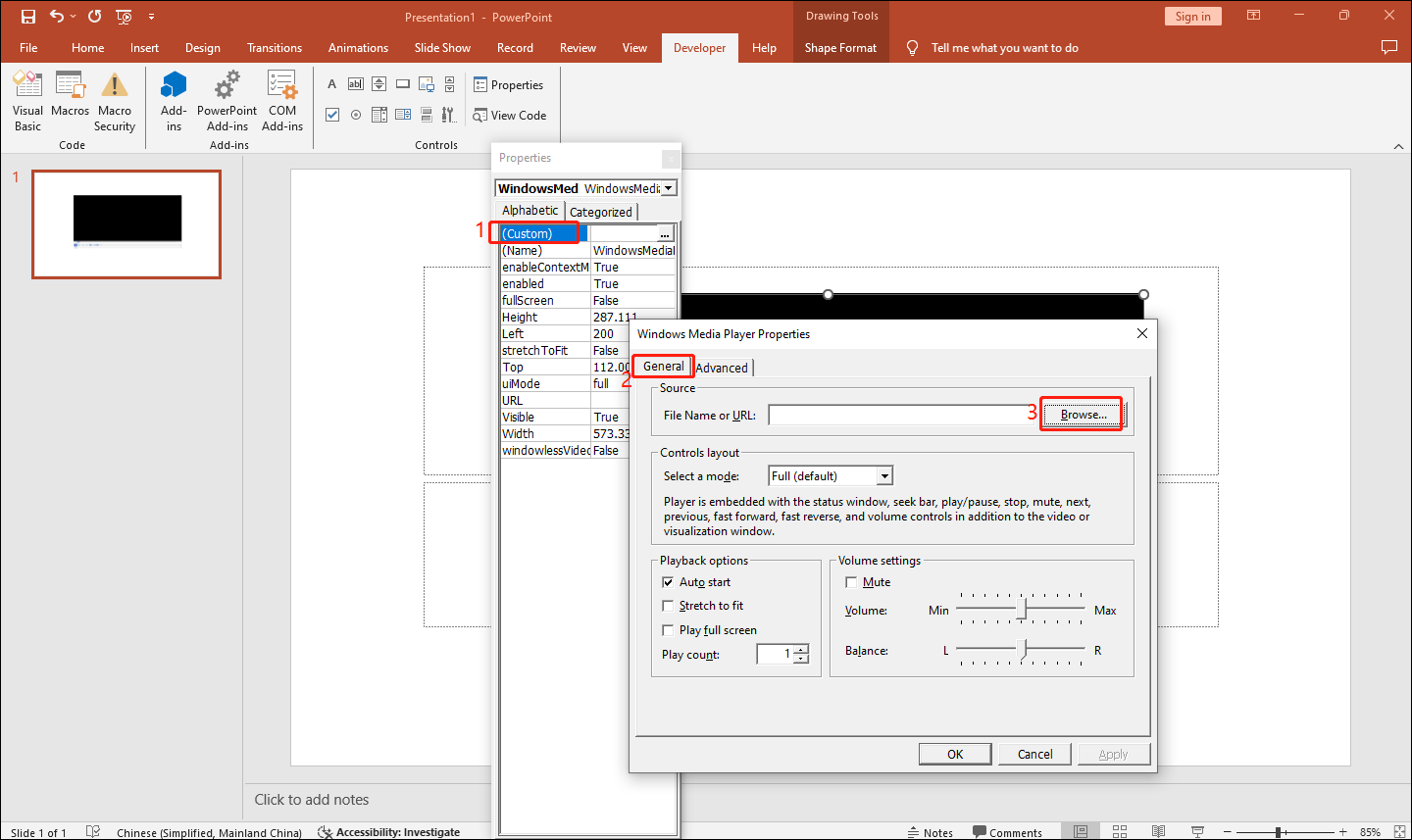1412x840 pixels.
Task: Open the Properties command in ribbon
Action: tap(508, 85)
